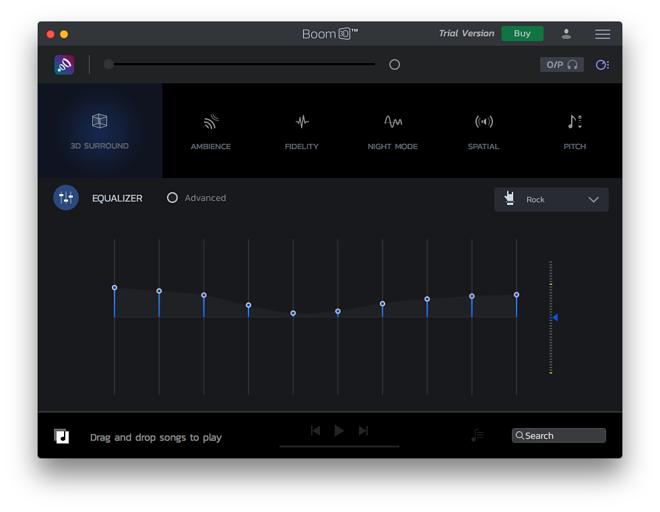Click the first equalizer band handle
Screen dimensions: 660x512
click(x=114, y=288)
